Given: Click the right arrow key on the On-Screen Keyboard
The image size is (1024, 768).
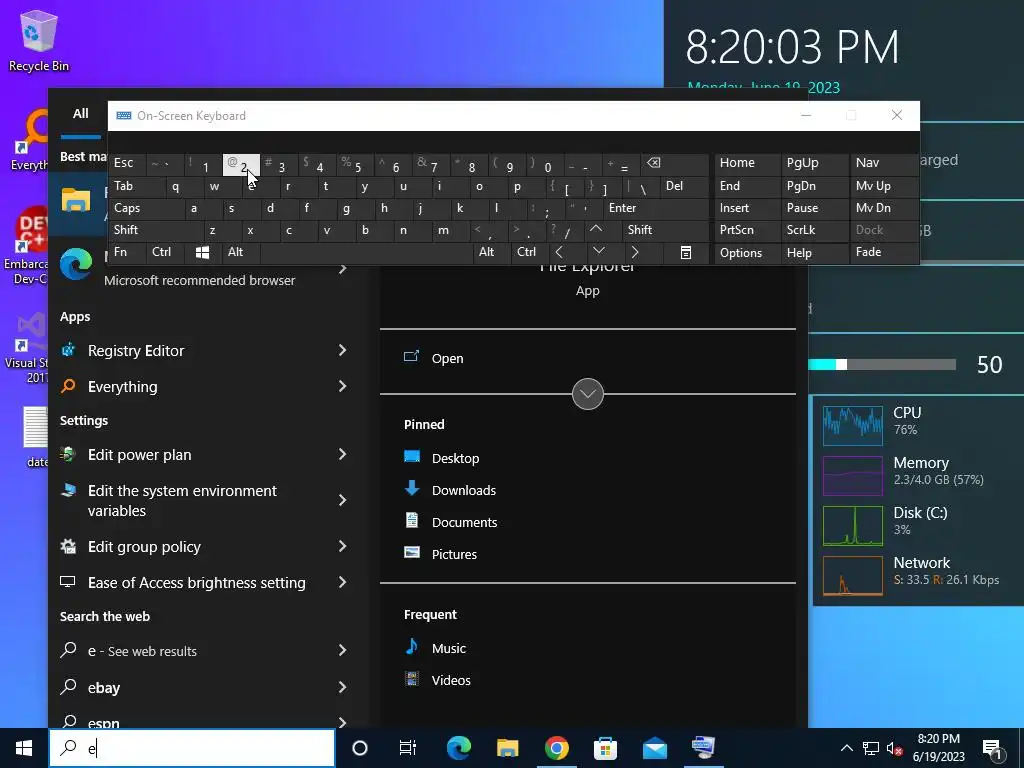Looking at the screenshot, I should [634, 252].
